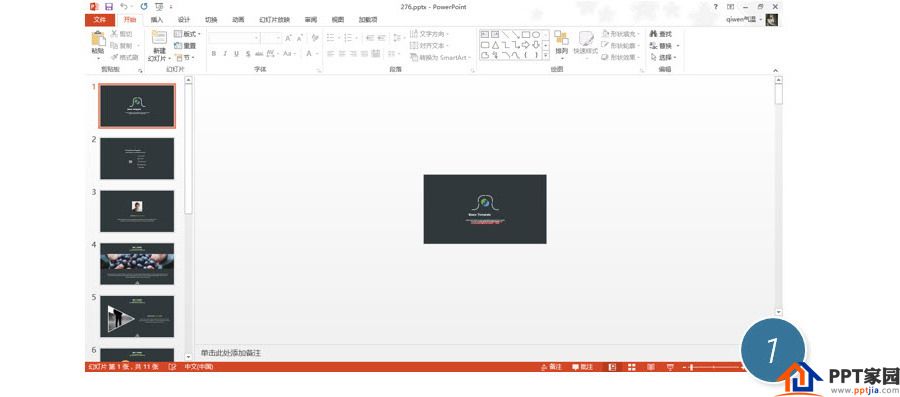Toggle Comments (批注) pane in status bar
Viewport: 900px width, 397px height.
[583, 367]
